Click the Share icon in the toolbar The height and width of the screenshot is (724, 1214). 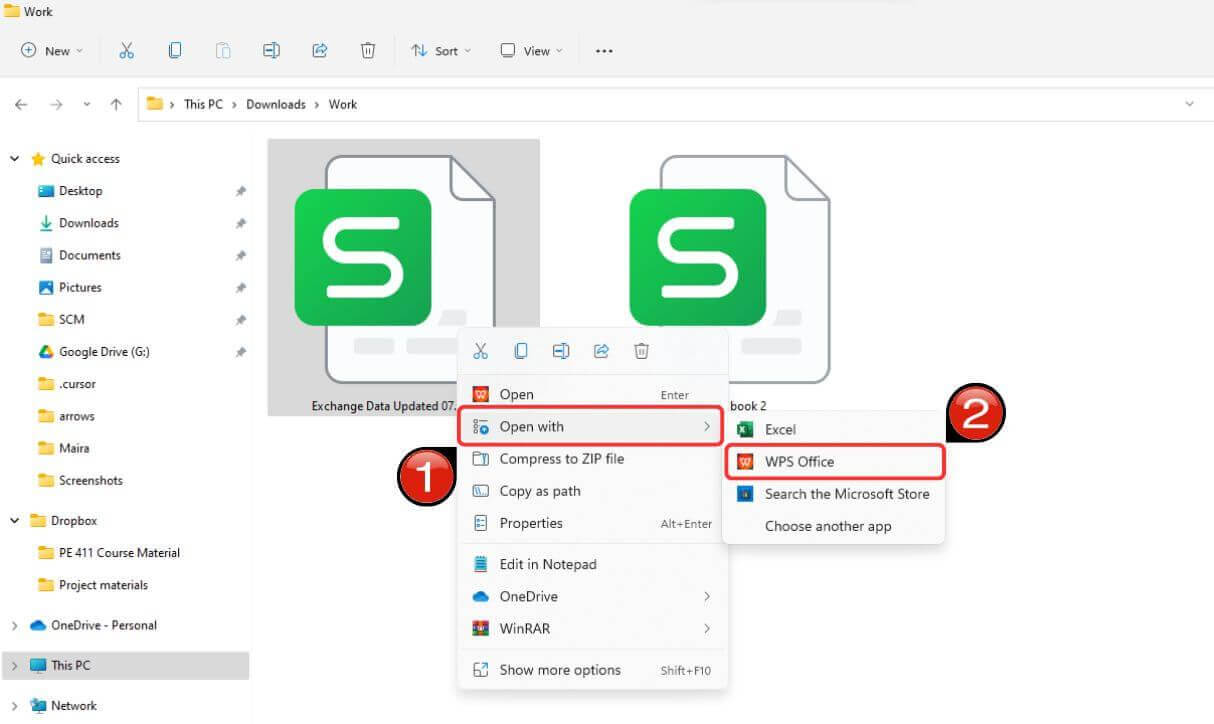tap(320, 50)
